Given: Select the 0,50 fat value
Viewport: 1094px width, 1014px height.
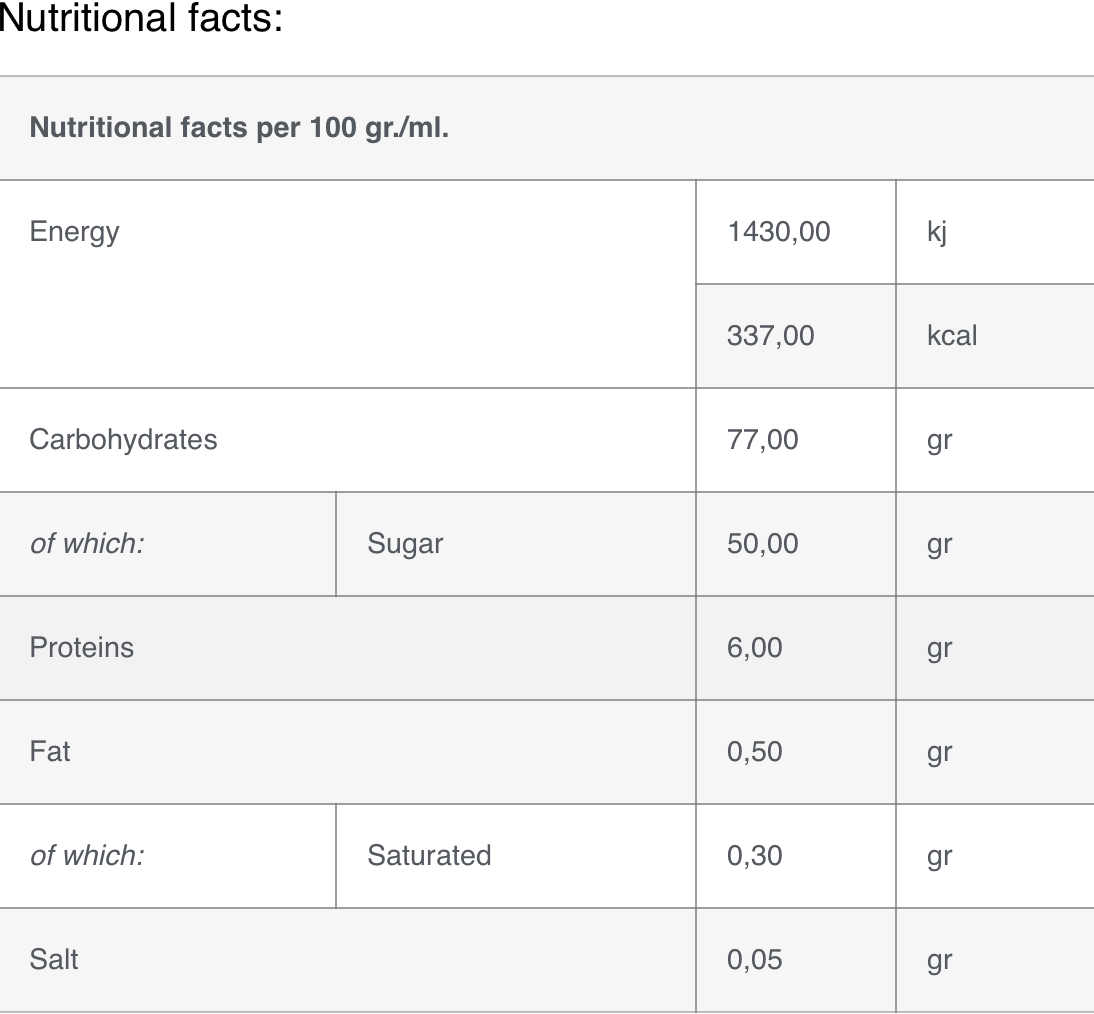Looking at the screenshot, I should 754,752.
